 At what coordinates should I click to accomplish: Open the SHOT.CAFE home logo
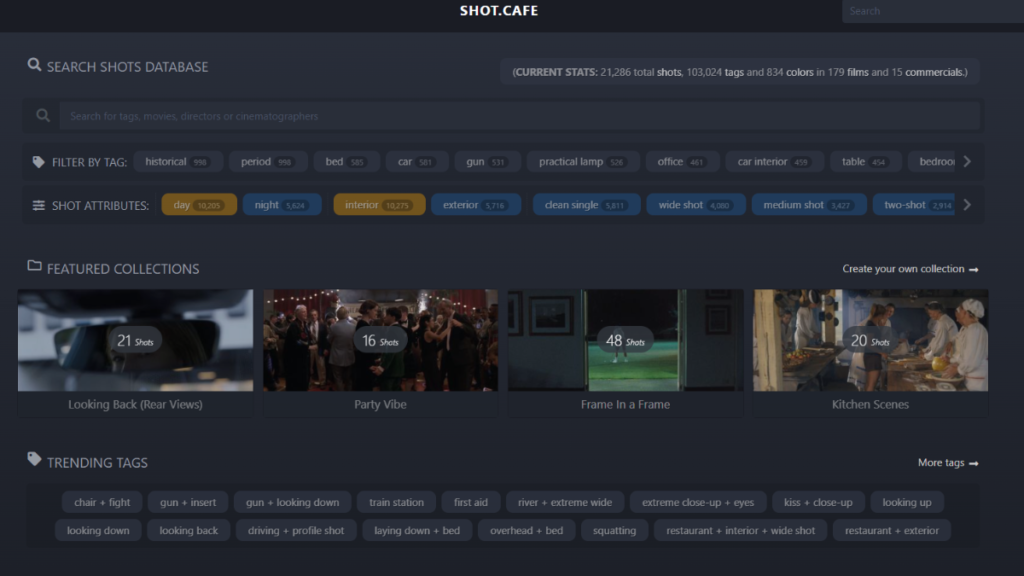(x=498, y=11)
